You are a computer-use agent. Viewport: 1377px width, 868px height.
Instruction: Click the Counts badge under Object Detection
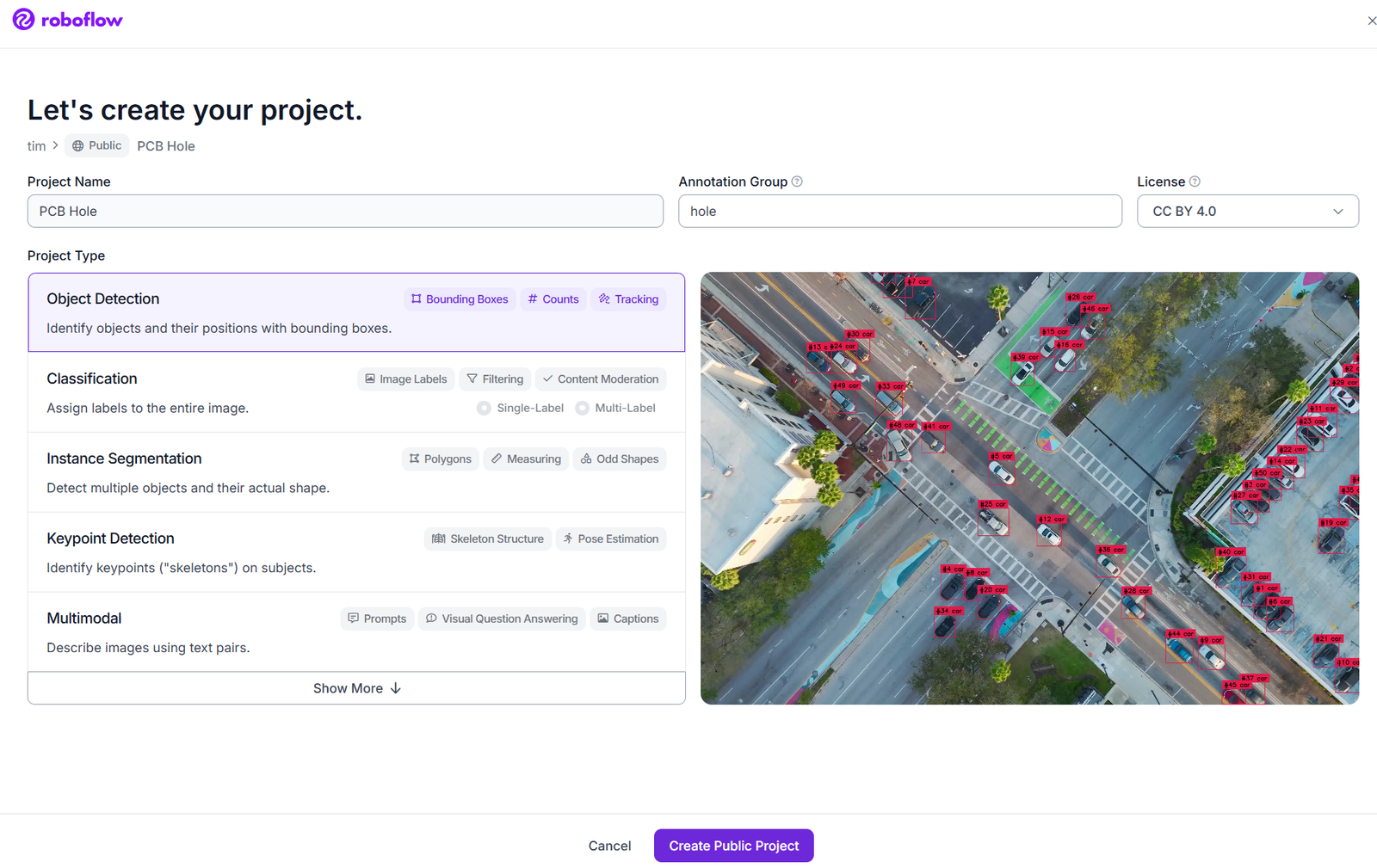click(553, 299)
